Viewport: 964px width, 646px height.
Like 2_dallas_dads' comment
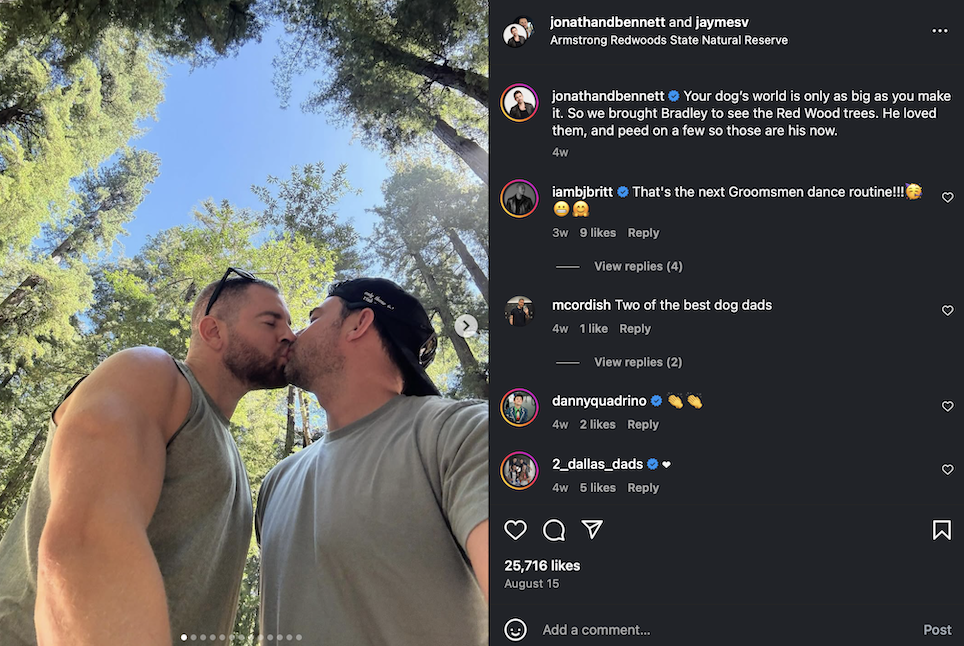pyautogui.click(x=948, y=470)
